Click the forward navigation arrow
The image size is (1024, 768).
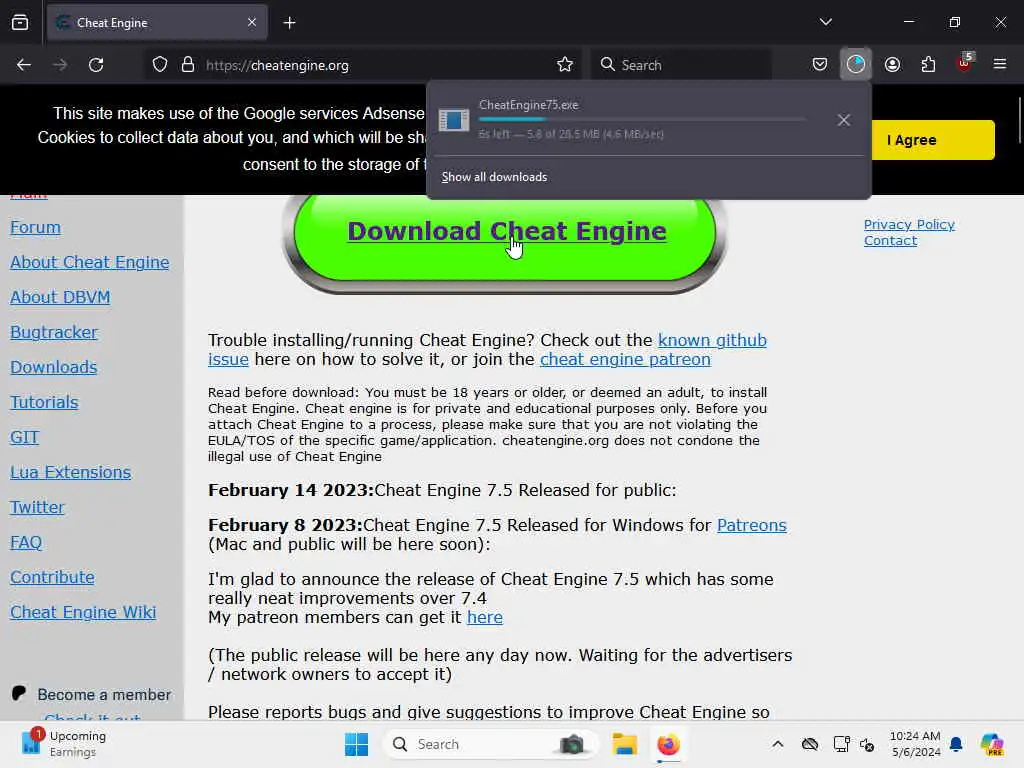tap(60, 65)
